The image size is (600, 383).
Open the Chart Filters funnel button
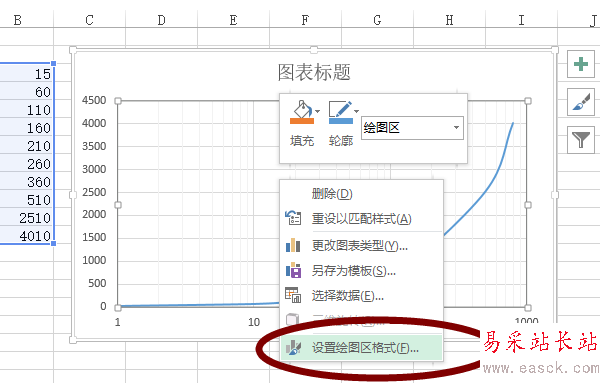(x=581, y=140)
